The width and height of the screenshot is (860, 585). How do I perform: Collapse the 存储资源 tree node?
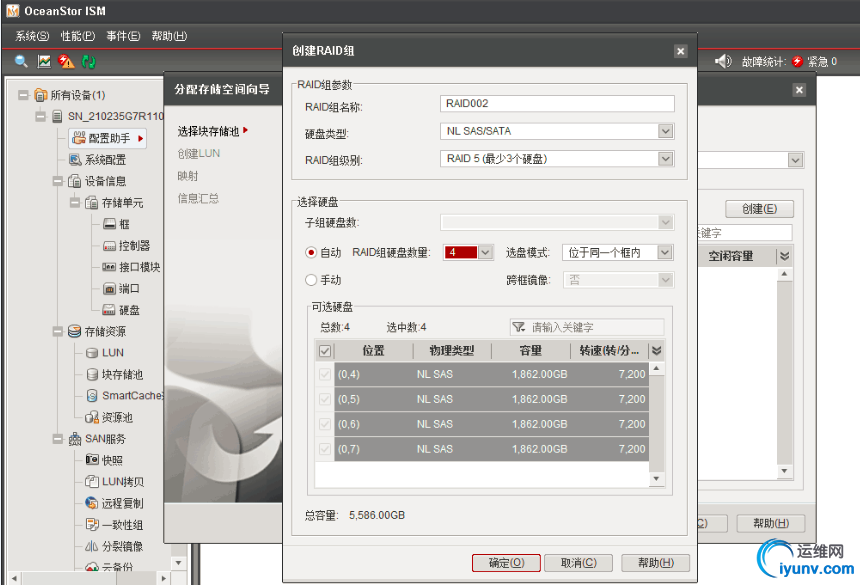tap(58, 331)
